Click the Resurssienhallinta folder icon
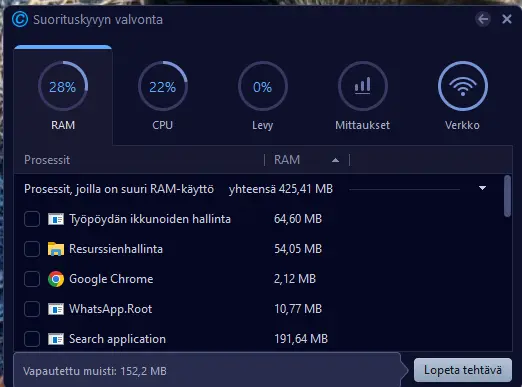This screenshot has width=522, height=387. click(56, 249)
